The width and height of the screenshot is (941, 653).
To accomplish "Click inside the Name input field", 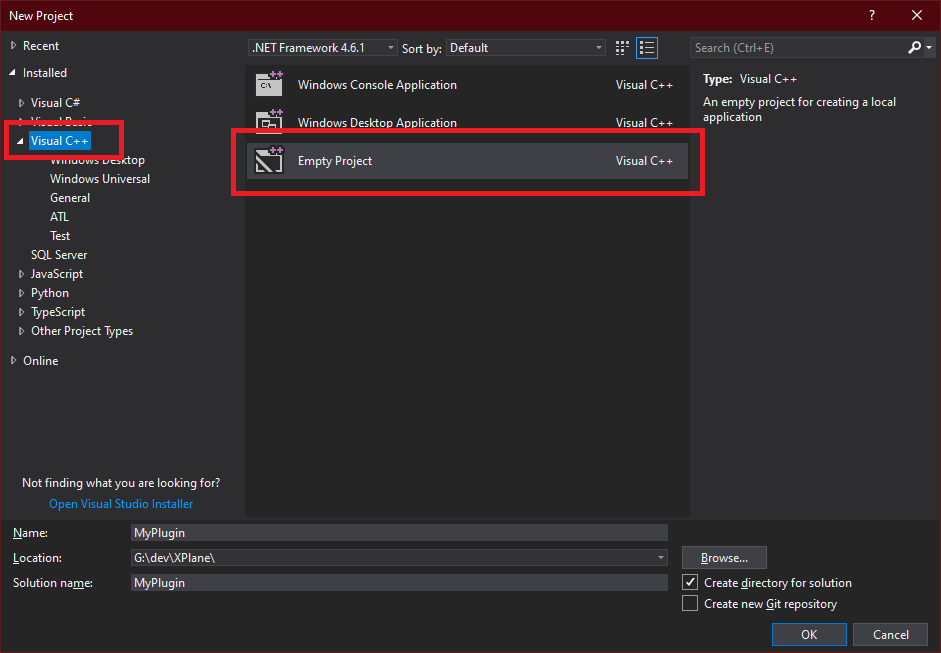I will click(400, 532).
